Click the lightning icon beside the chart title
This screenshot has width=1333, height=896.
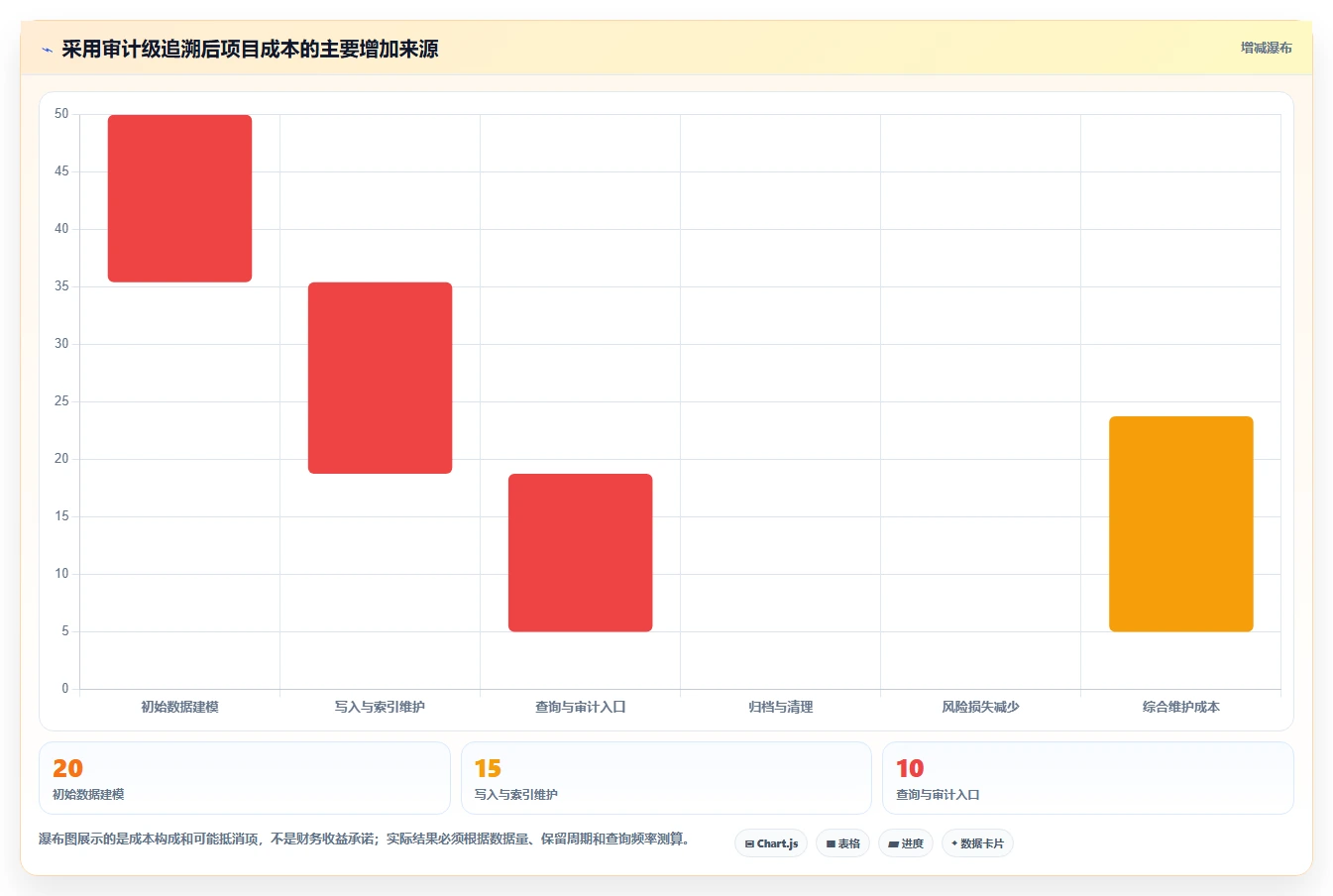(47, 50)
